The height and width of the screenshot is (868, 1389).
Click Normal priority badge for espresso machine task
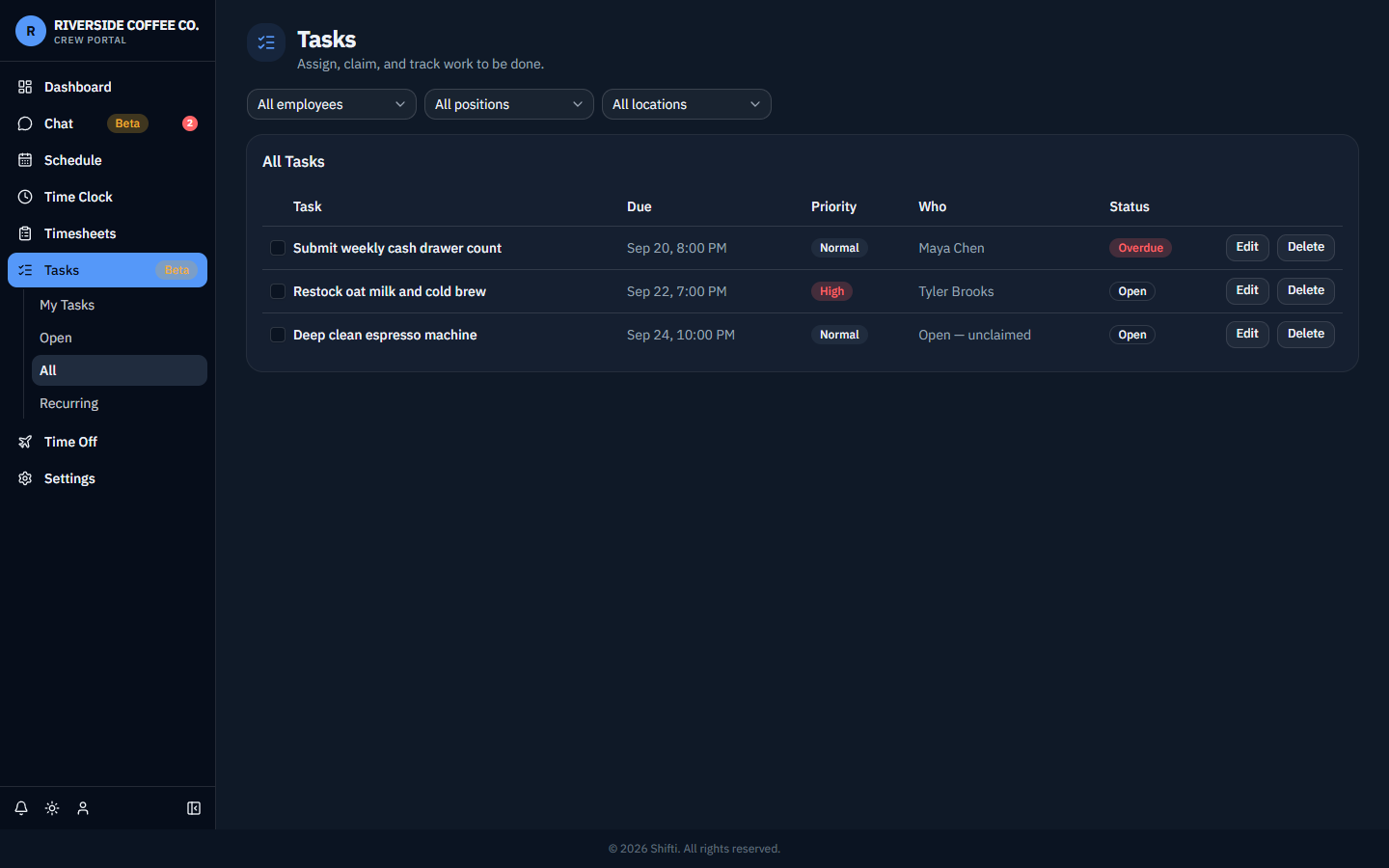coord(839,335)
